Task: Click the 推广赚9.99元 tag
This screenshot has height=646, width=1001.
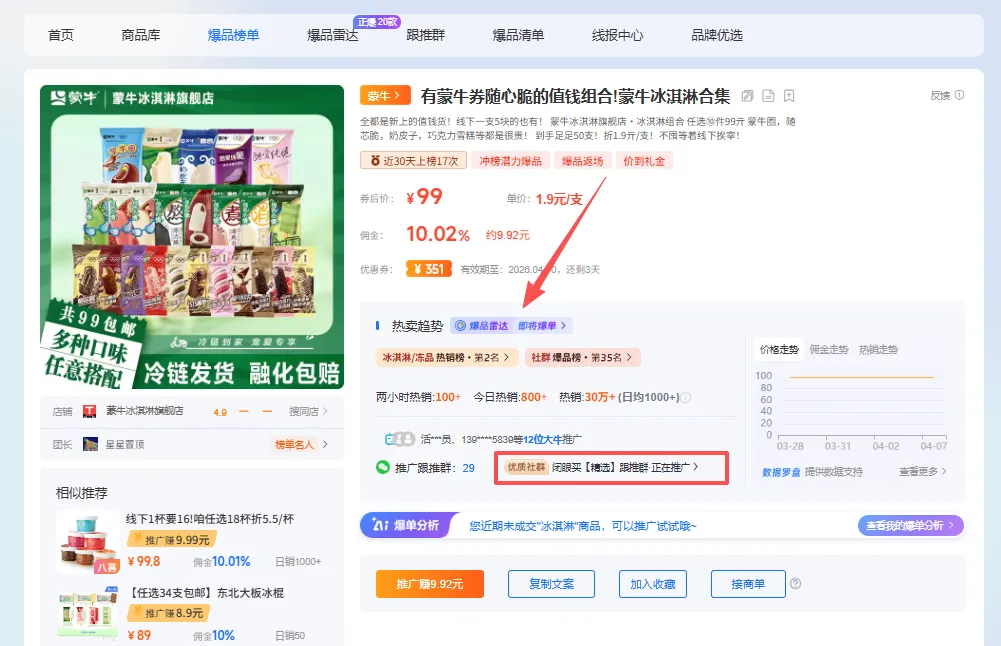Action: point(172,539)
